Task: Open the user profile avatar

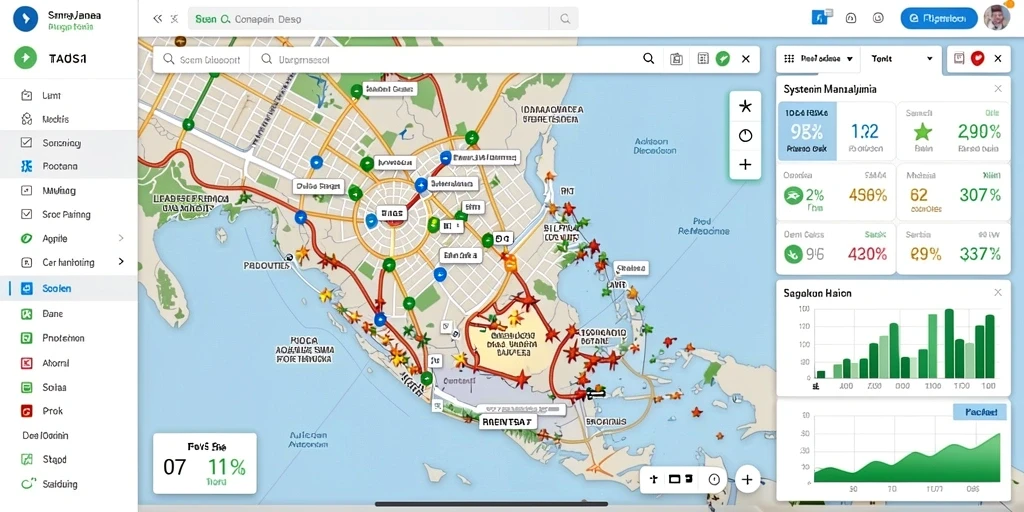Action: 997,18
